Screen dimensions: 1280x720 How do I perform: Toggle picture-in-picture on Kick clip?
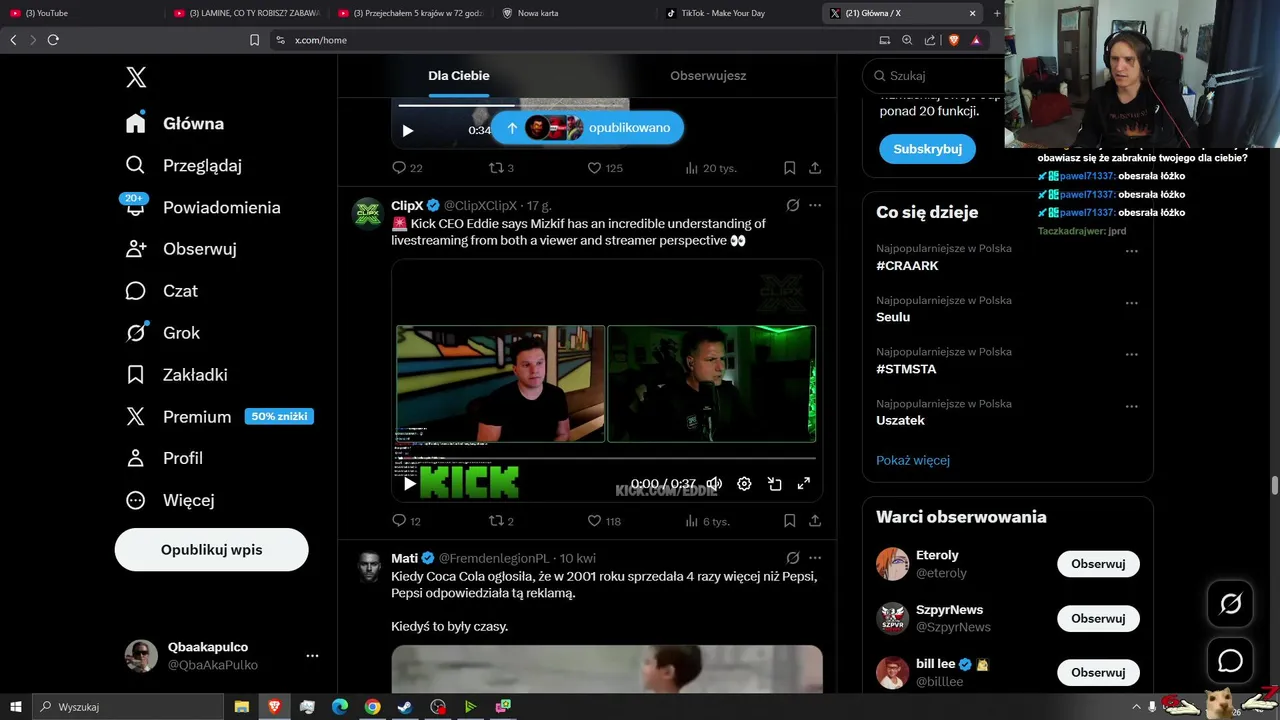point(774,484)
